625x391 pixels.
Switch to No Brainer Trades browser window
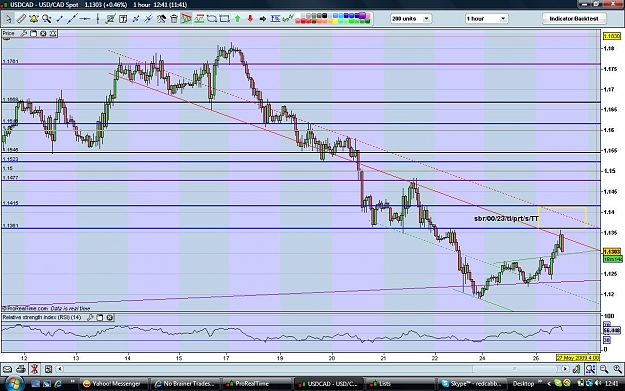coord(185,383)
